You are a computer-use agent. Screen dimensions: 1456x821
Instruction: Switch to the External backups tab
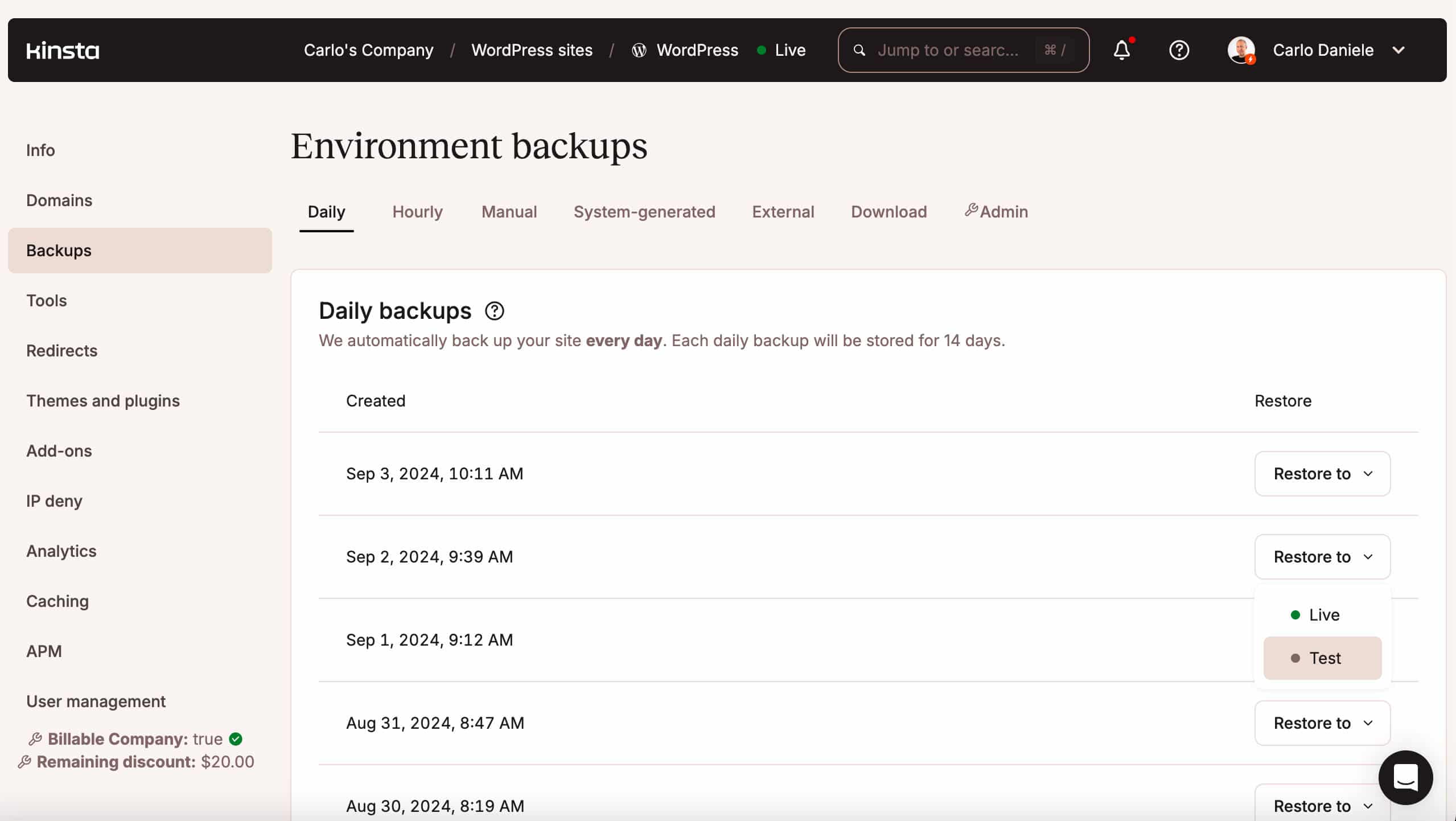tap(783, 211)
